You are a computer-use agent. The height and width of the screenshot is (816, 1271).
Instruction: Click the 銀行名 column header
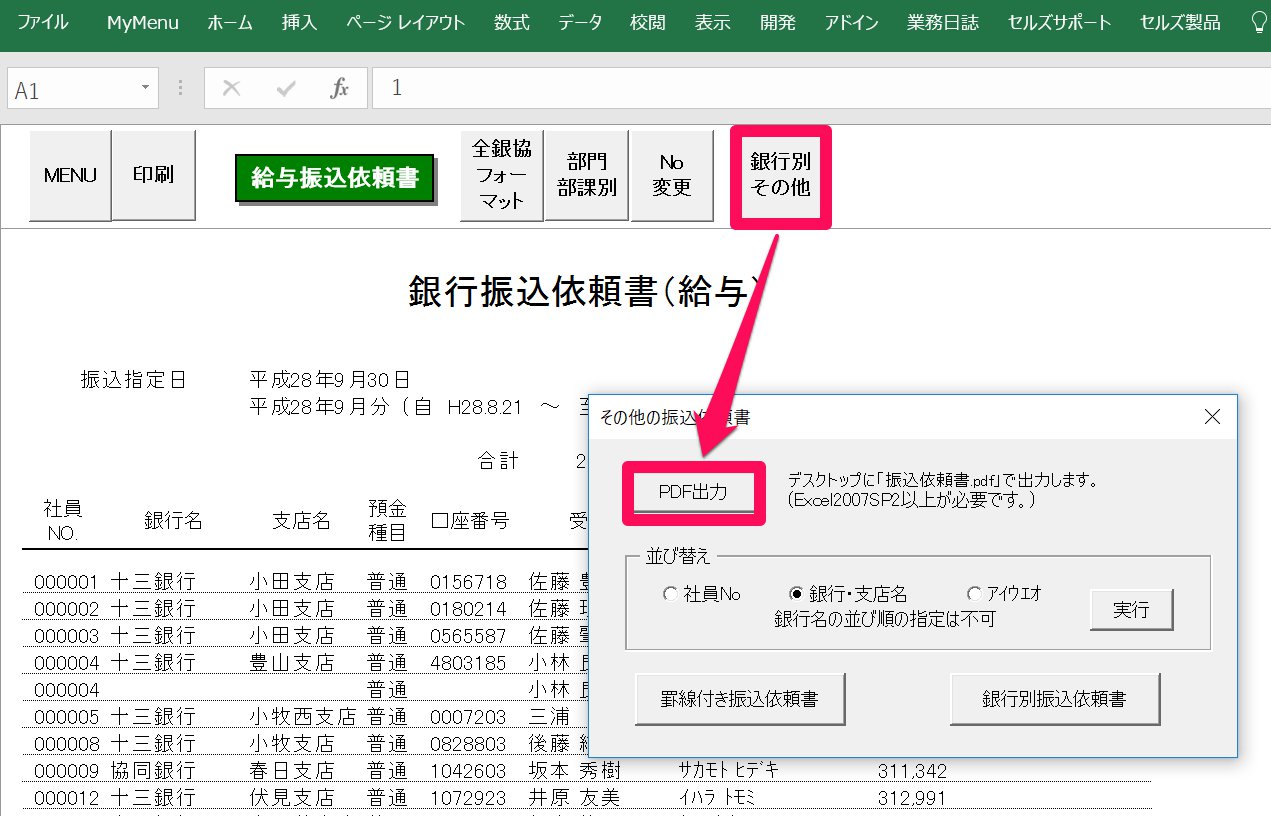(173, 521)
